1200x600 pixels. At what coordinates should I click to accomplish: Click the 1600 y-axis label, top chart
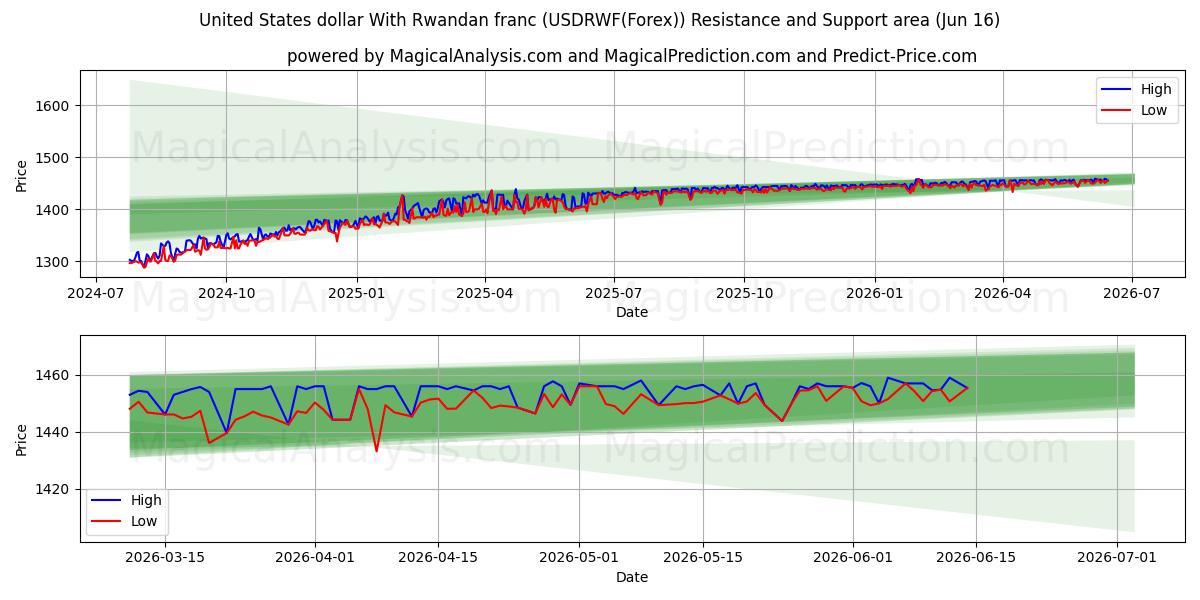coord(52,106)
